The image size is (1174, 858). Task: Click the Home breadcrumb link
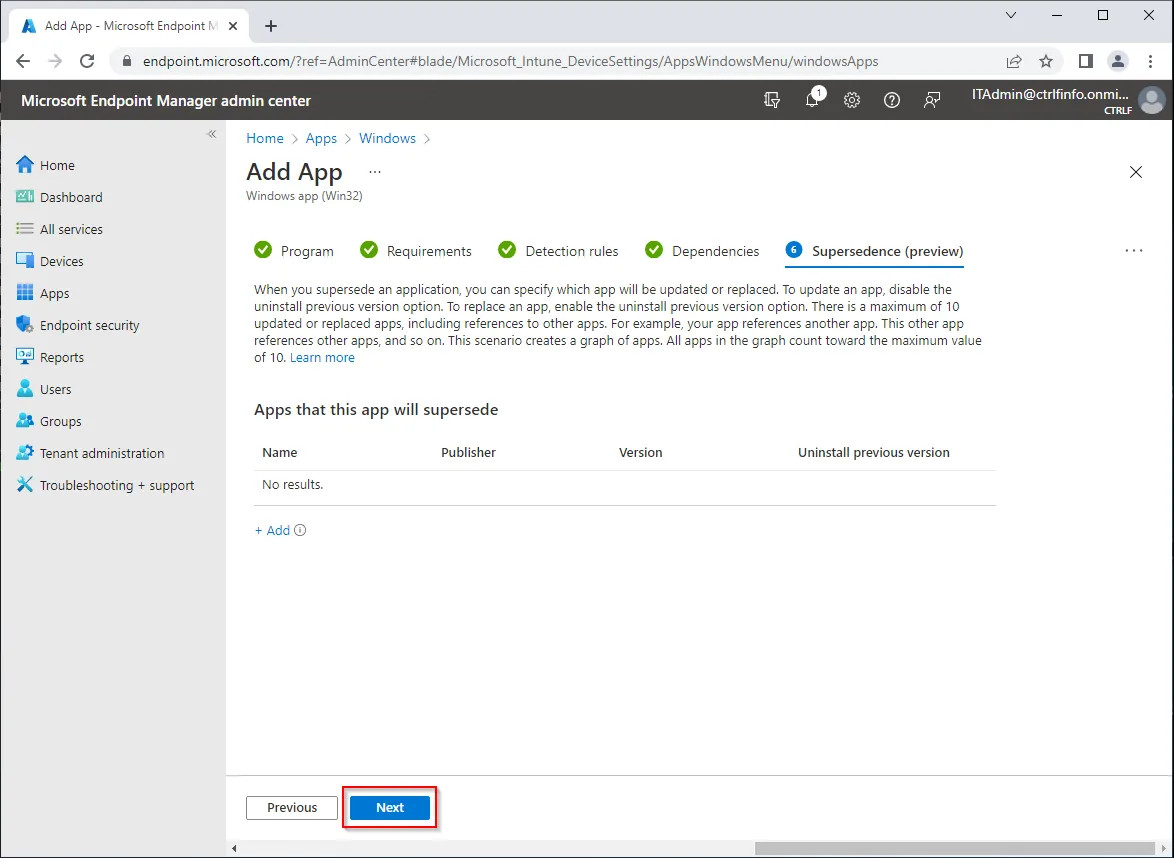coord(265,139)
